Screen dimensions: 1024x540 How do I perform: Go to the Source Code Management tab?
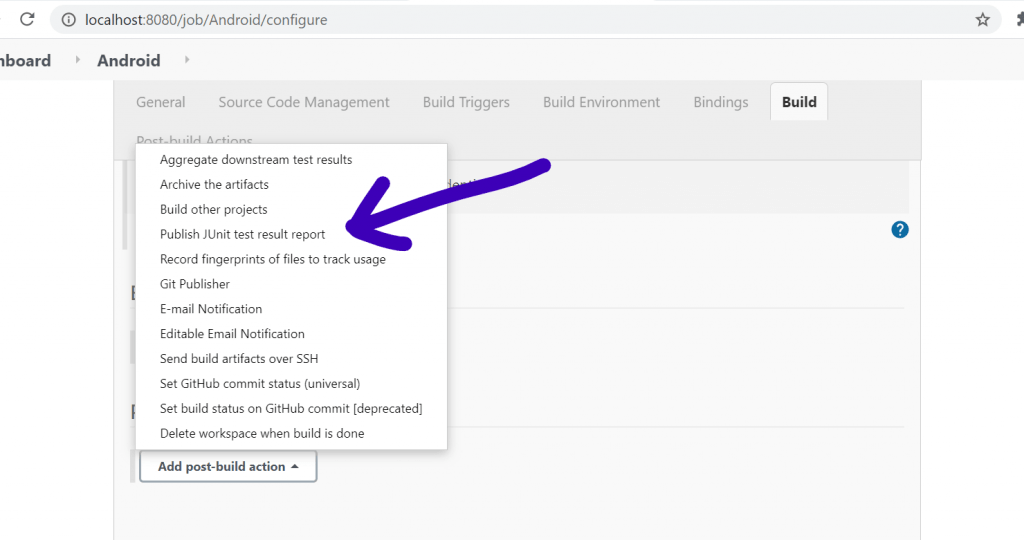(x=304, y=102)
